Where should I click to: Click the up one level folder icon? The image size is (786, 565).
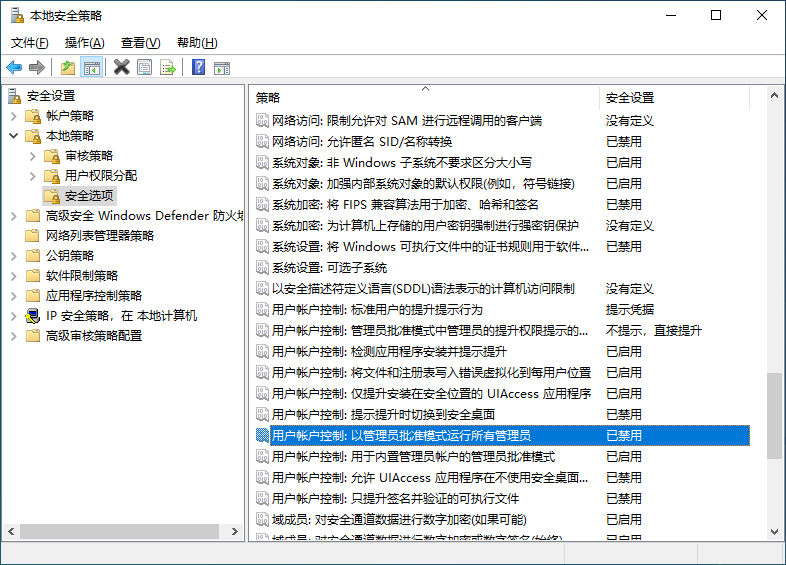[68, 67]
